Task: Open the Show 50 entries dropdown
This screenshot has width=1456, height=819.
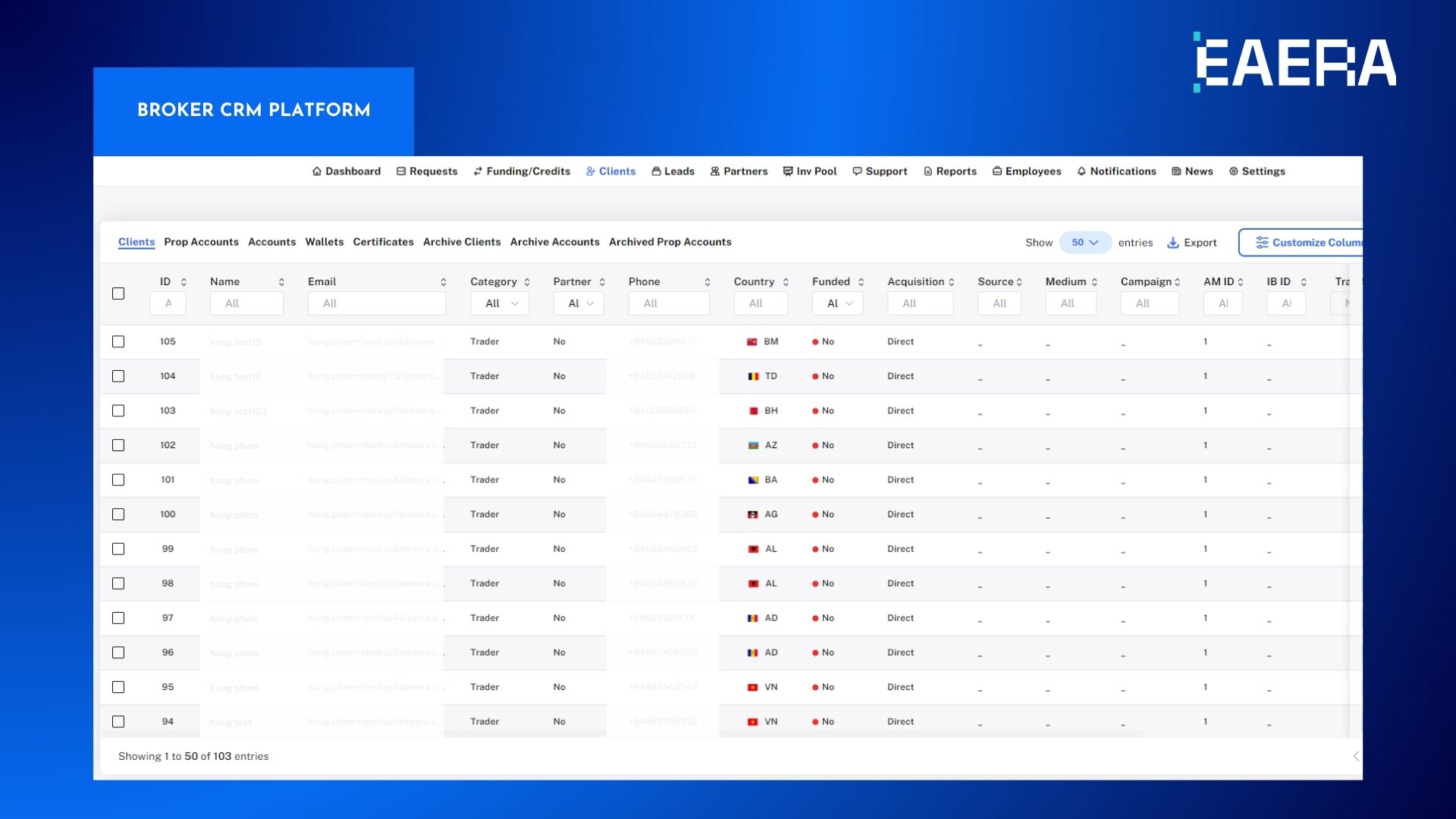Action: 1085,243
